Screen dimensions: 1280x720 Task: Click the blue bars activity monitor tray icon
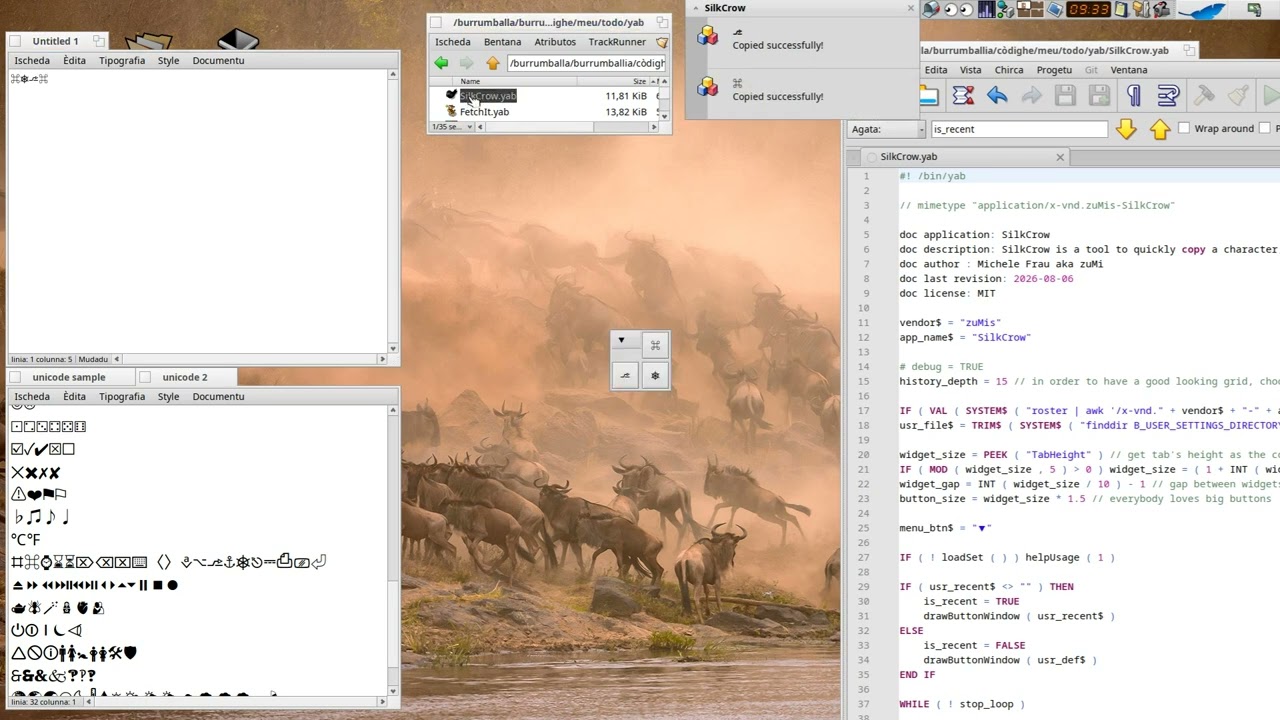pyautogui.click(x=987, y=9)
